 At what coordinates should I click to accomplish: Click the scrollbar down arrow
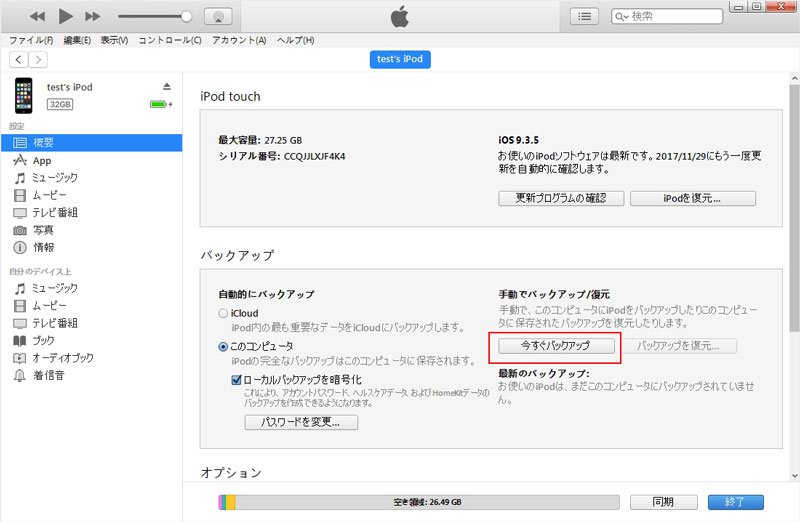pyautogui.click(x=794, y=476)
